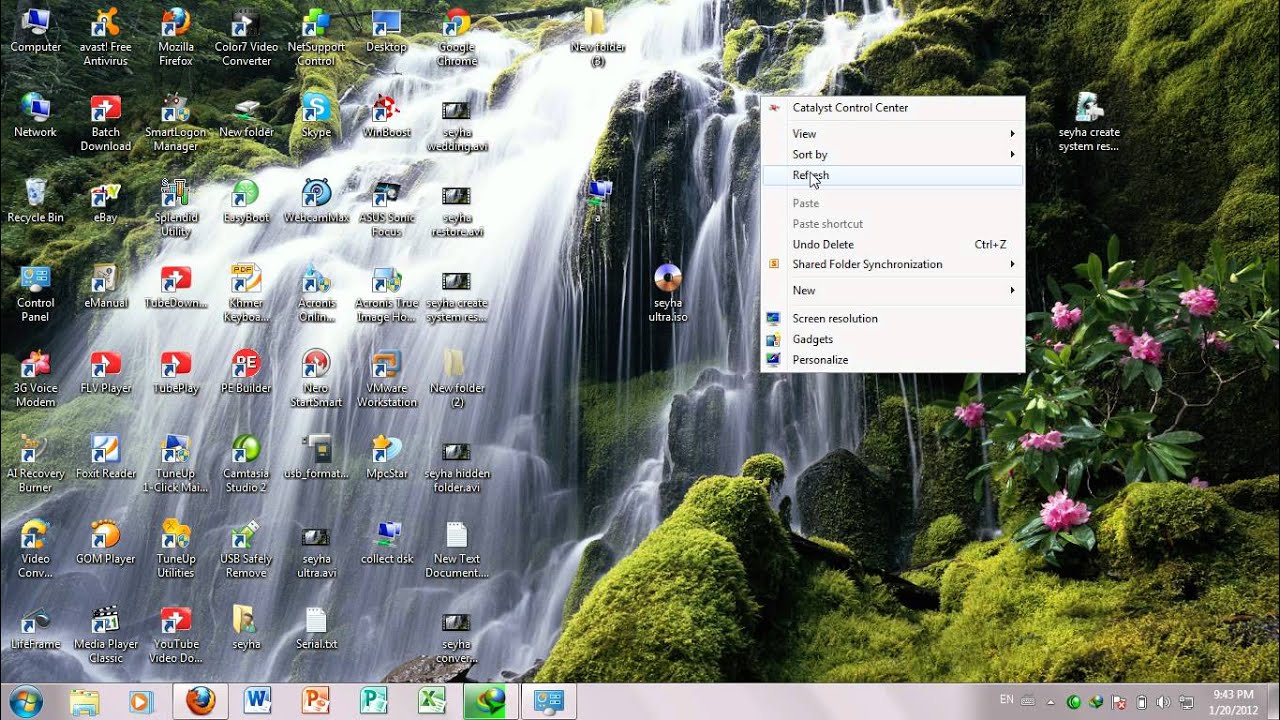1280x720 pixels.
Task: Select Media Player Classic shortcut
Action: pyautogui.click(x=105, y=634)
